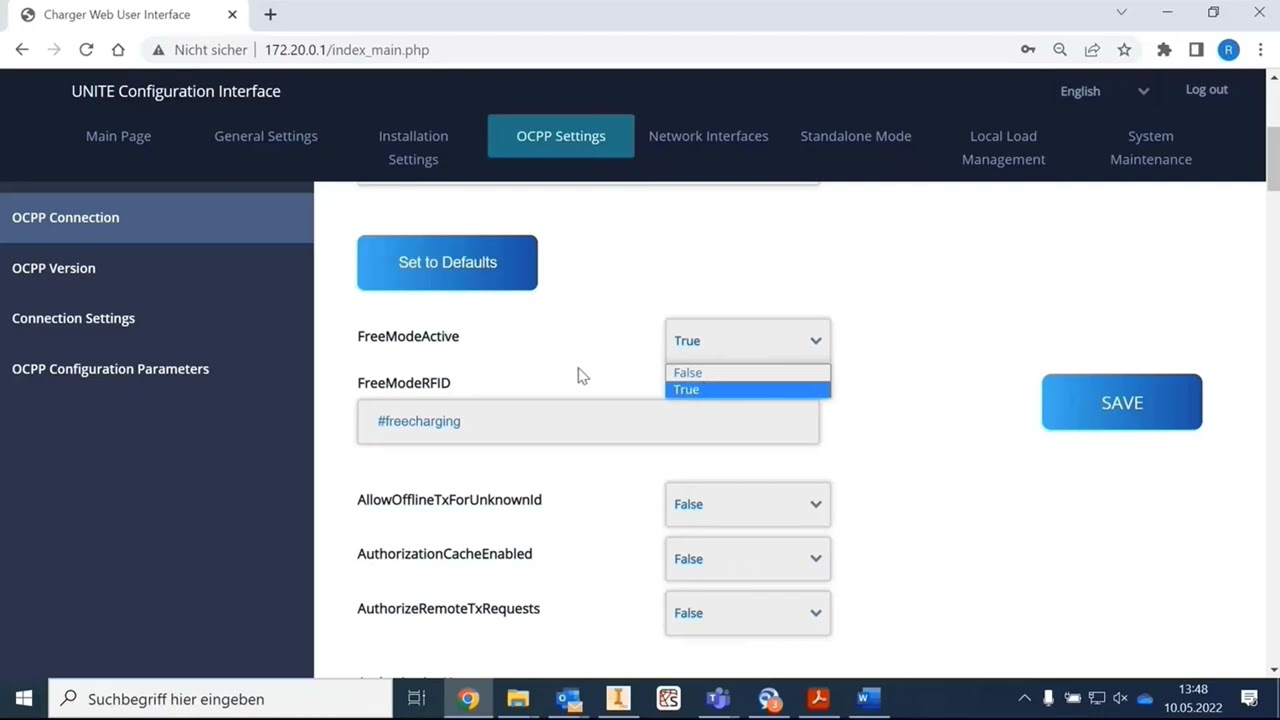Open the tab search chevron in Chrome
The height and width of the screenshot is (720, 1280).
1121,13
